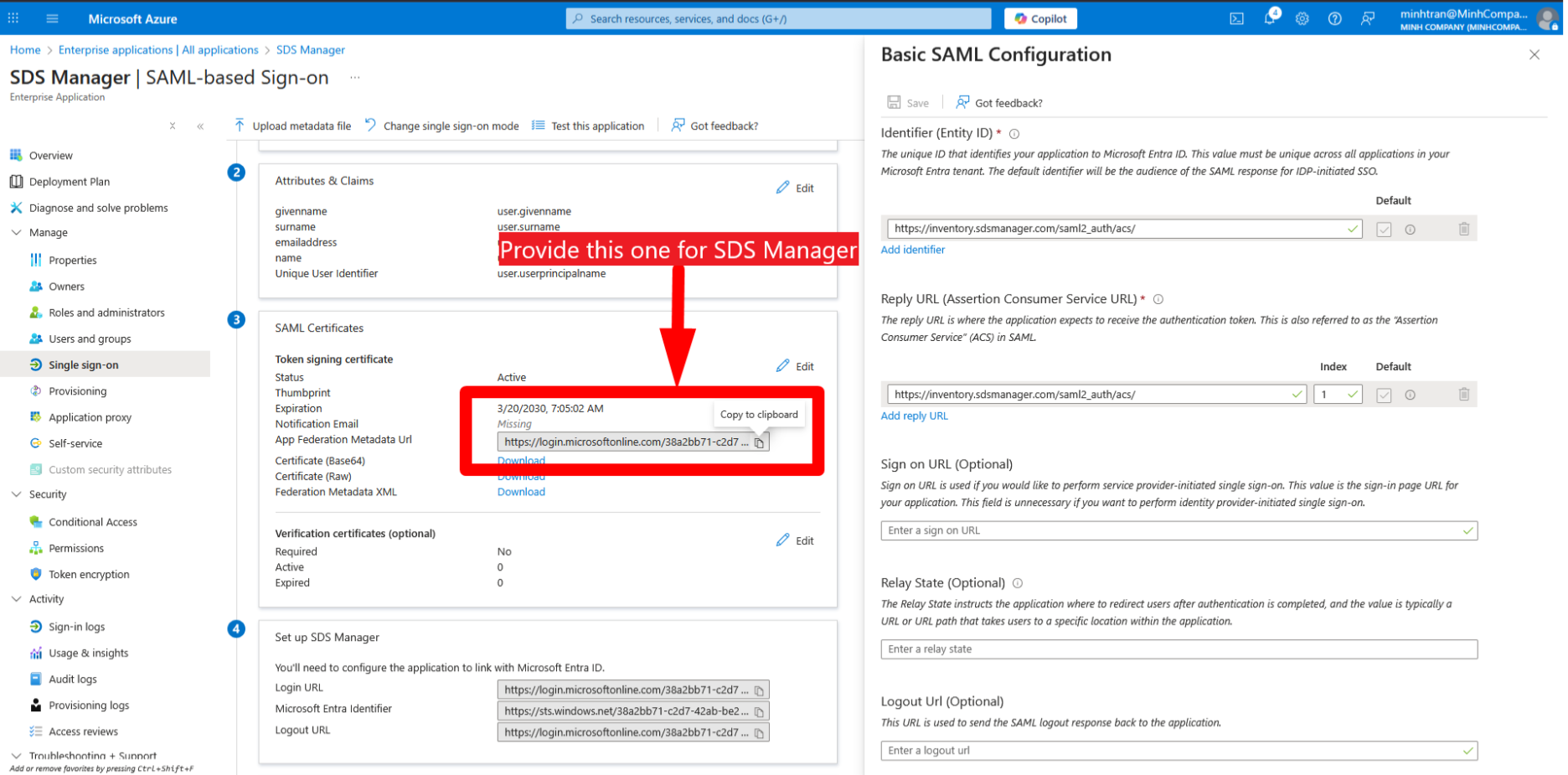Viewport: 1568px width, 775px height.
Task: Delete the identifier entry
Action: coord(1463,229)
